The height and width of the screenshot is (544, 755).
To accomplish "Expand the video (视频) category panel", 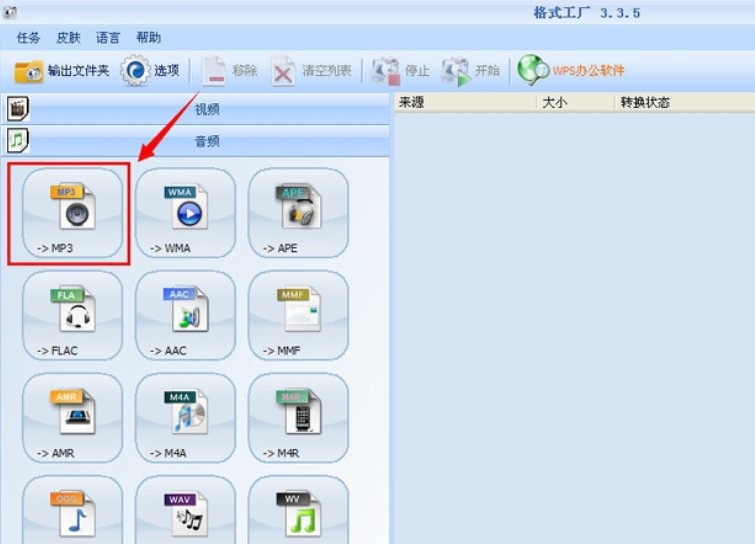I will (x=195, y=109).
